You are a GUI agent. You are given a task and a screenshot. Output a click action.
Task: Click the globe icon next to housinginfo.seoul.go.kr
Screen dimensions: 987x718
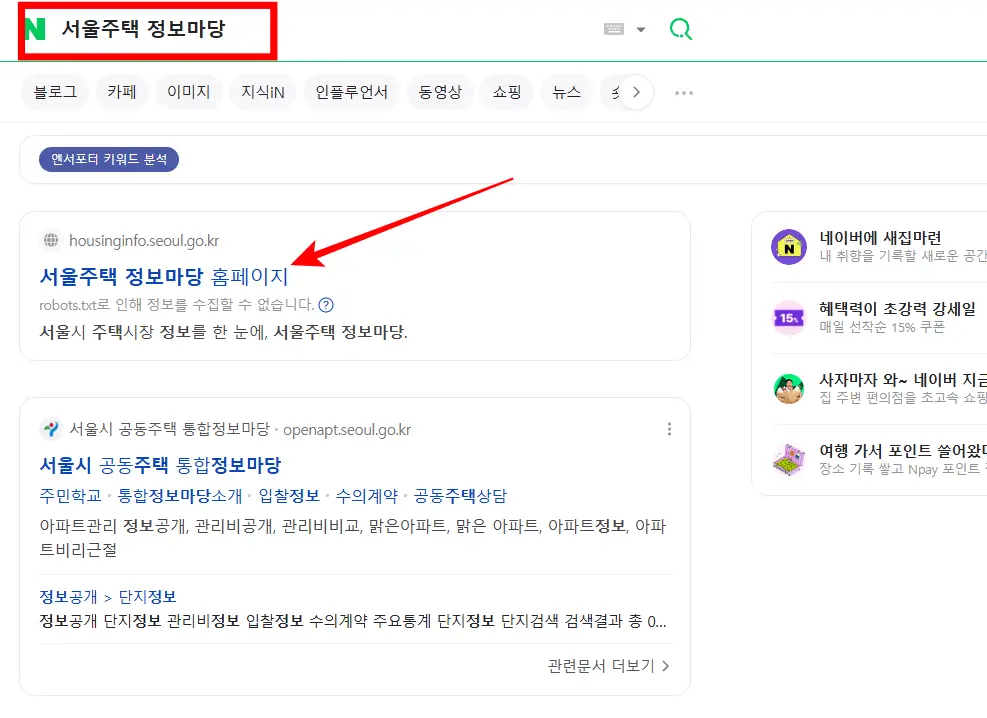[x=51, y=240]
